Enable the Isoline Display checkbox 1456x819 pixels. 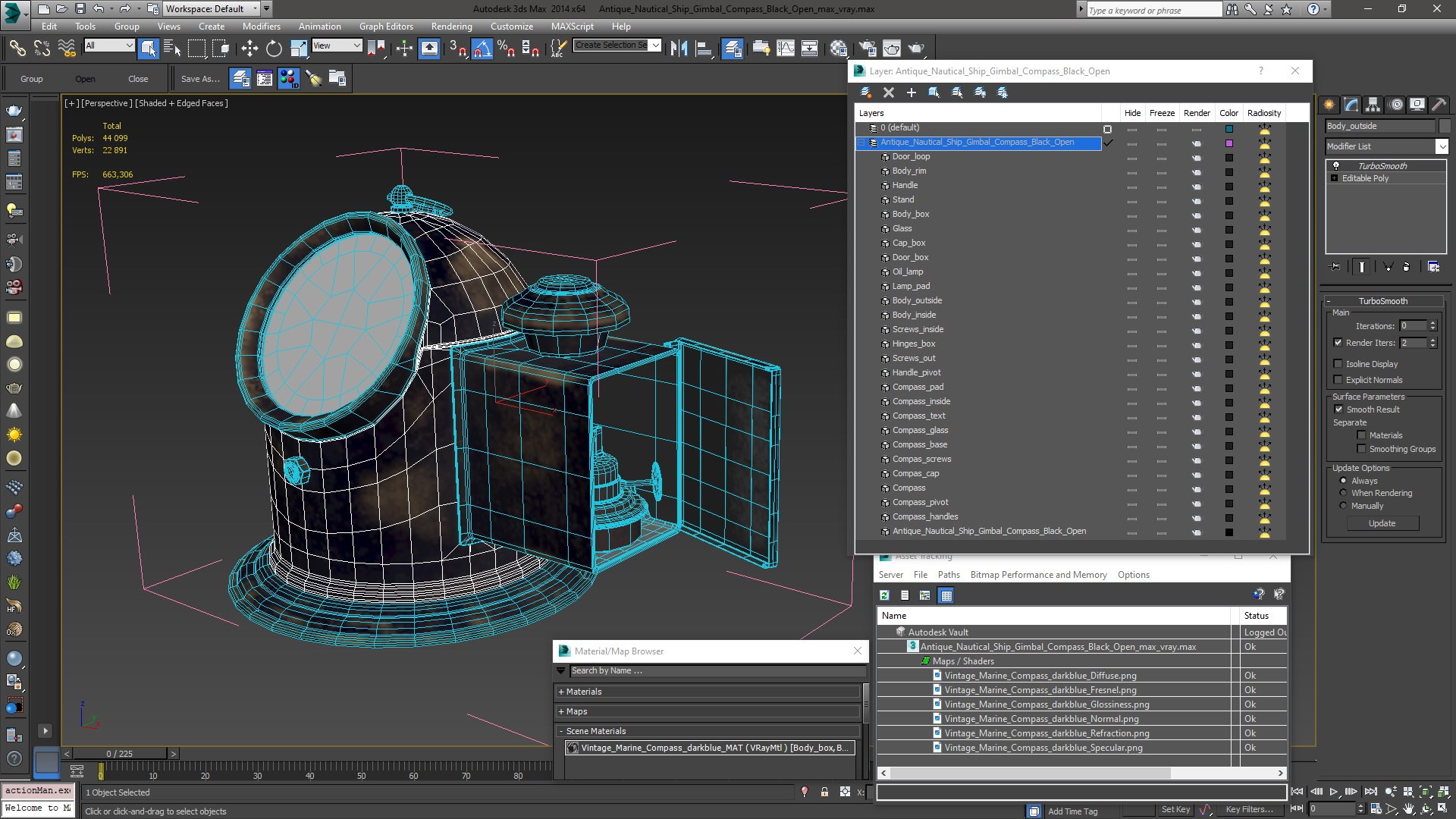tap(1338, 364)
